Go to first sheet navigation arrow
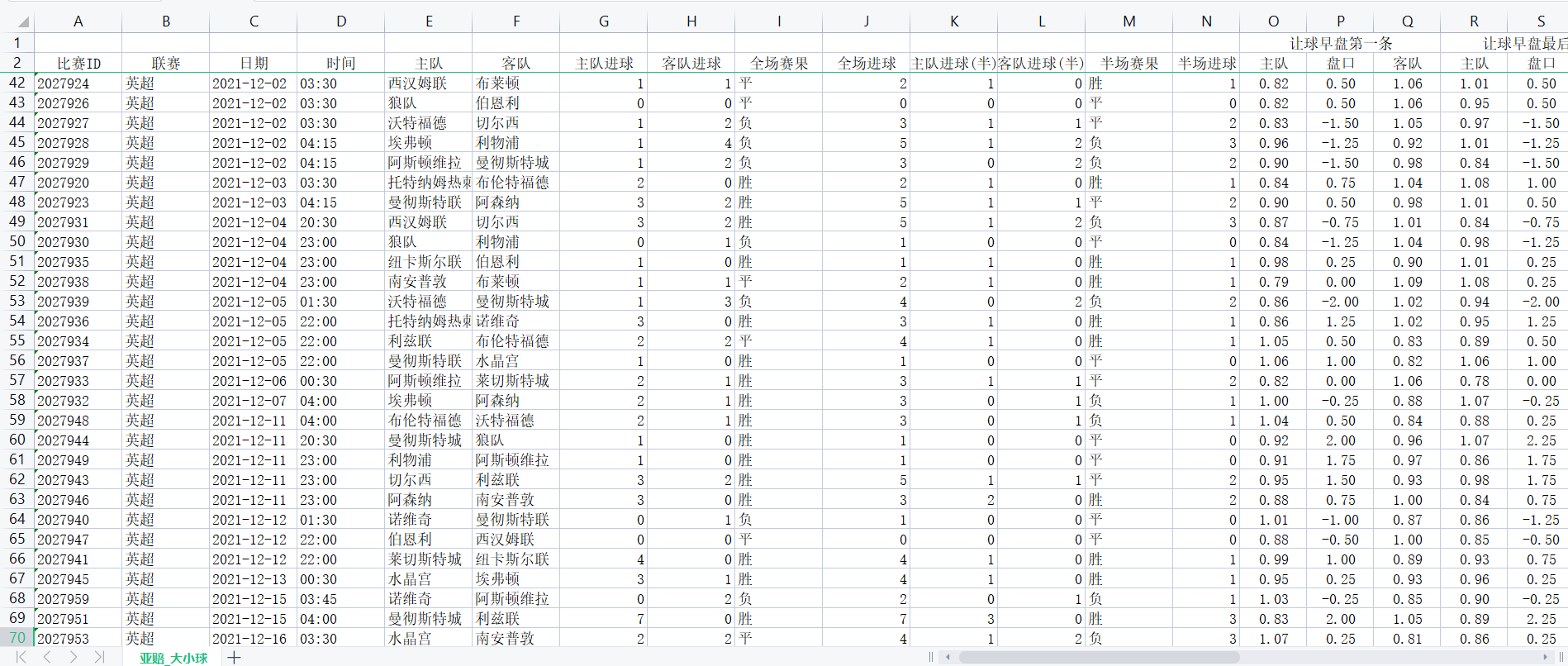This screenshot has width=1568, height=666. click(x=21, y=657)
